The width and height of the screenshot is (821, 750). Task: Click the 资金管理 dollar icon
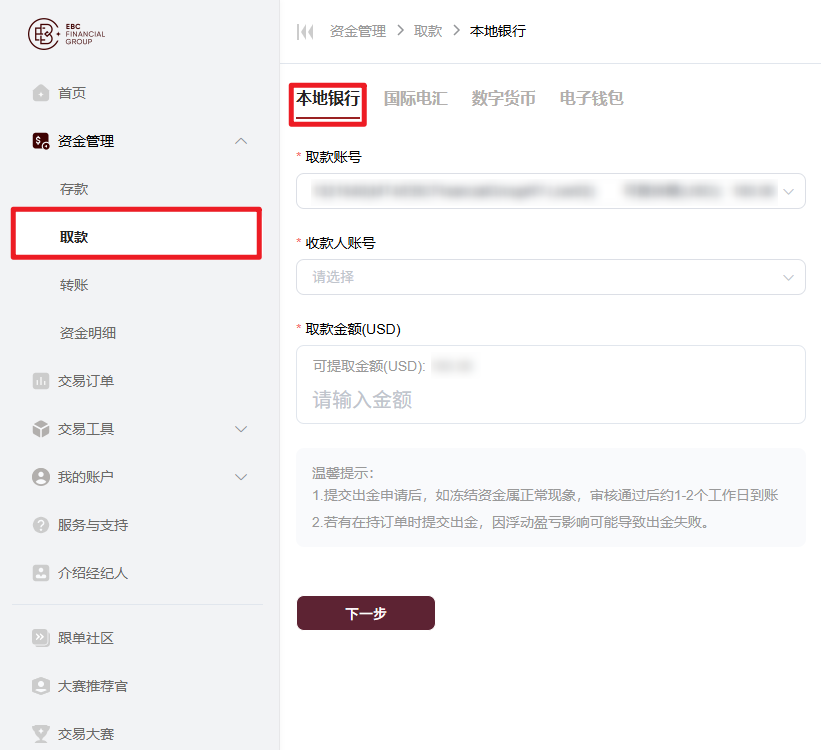[x=41, y=141]
